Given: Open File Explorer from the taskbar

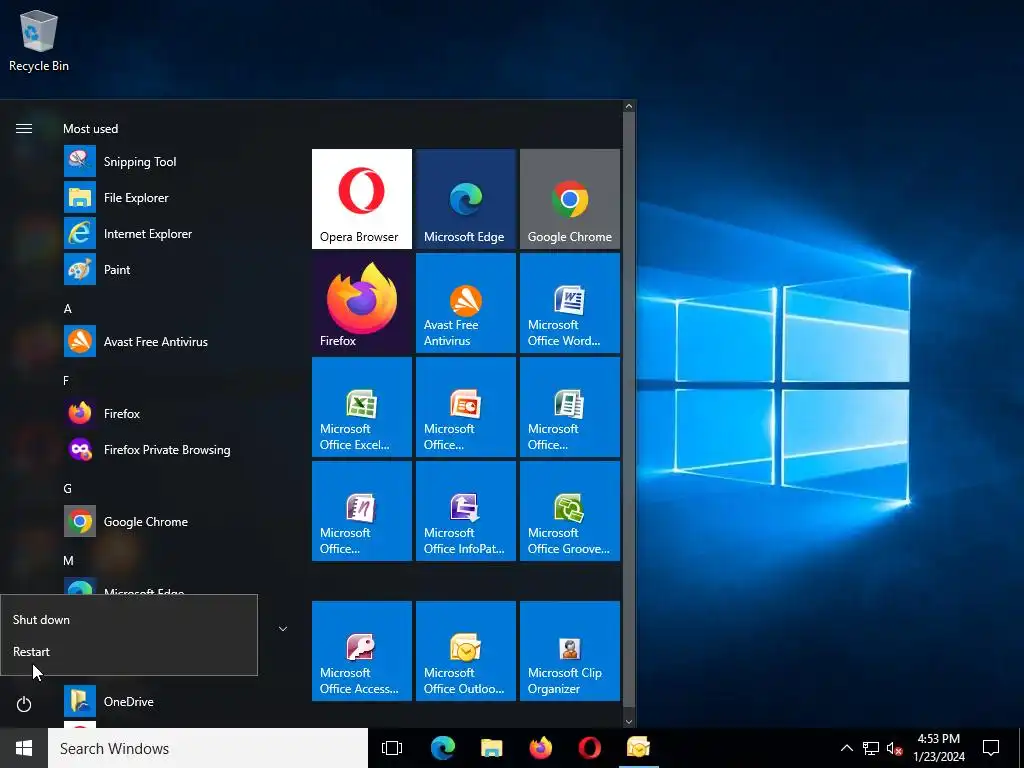Looking at the screenshot, I should [x=491, y=748].
